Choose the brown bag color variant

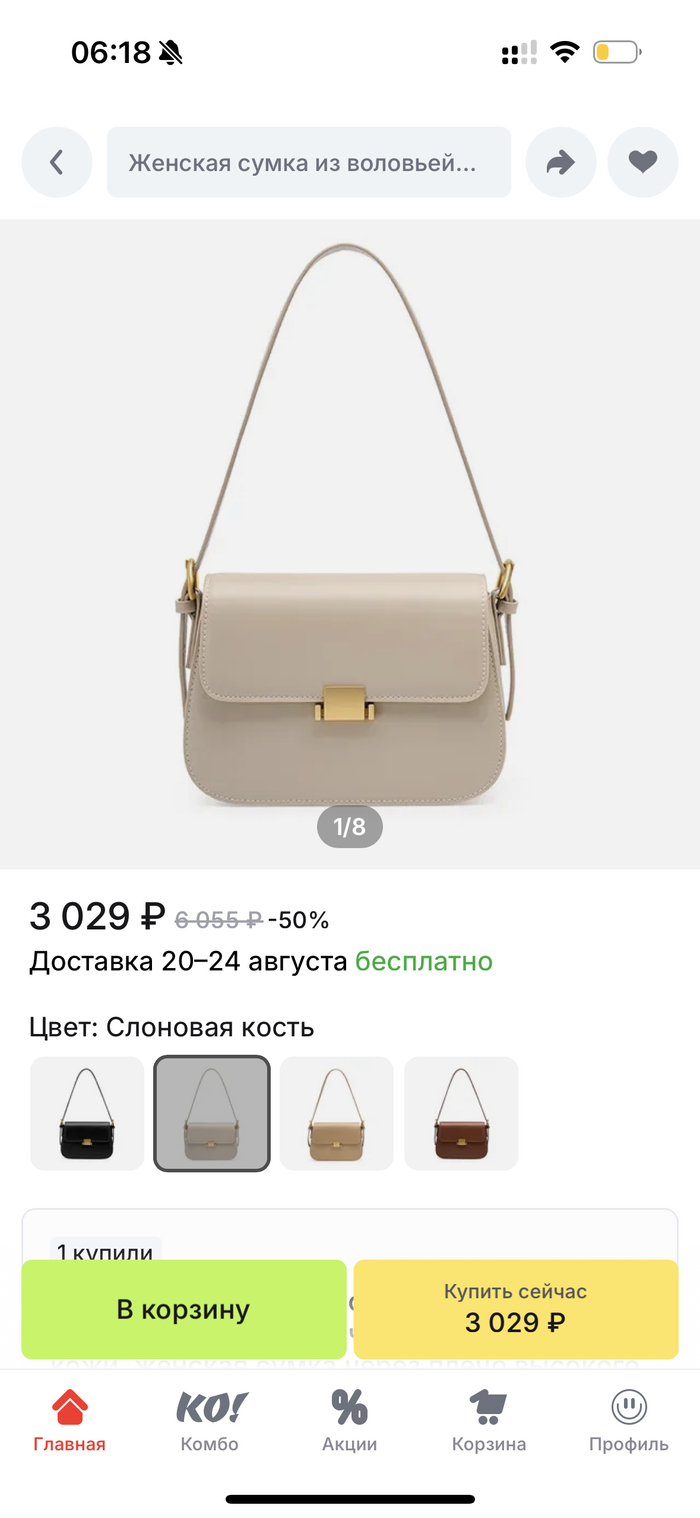tap(461, 1113)
